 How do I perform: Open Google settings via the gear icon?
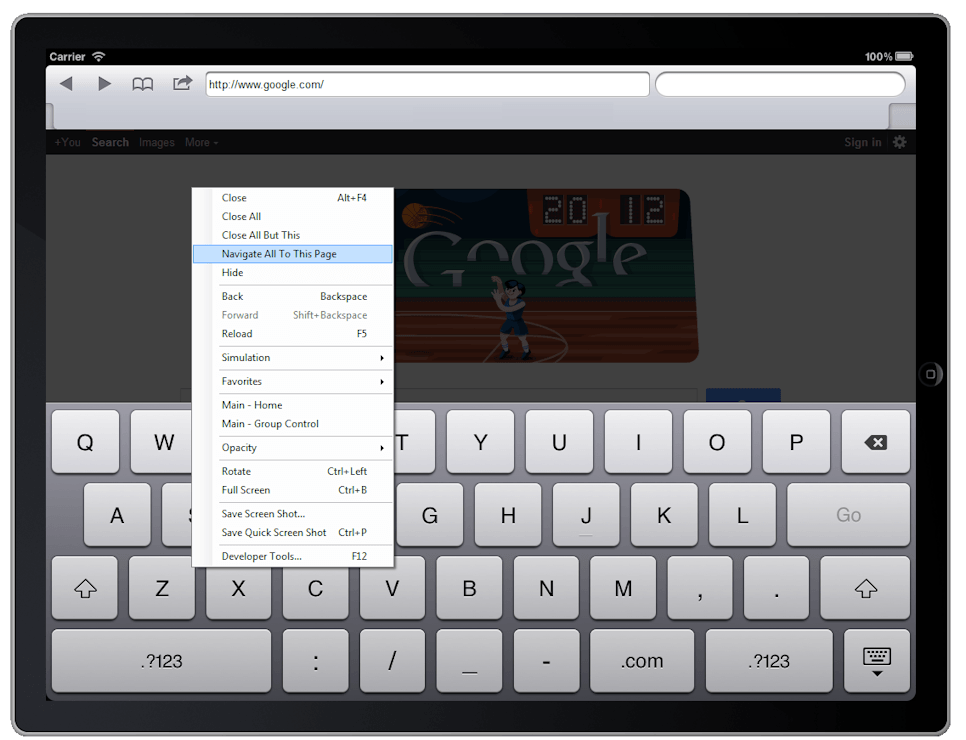899,142
